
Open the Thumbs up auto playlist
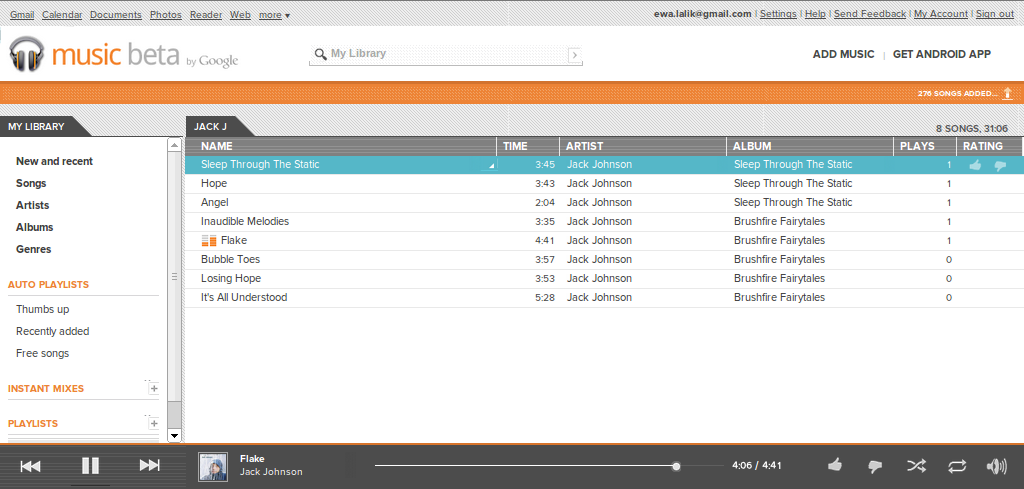[42, 309]
